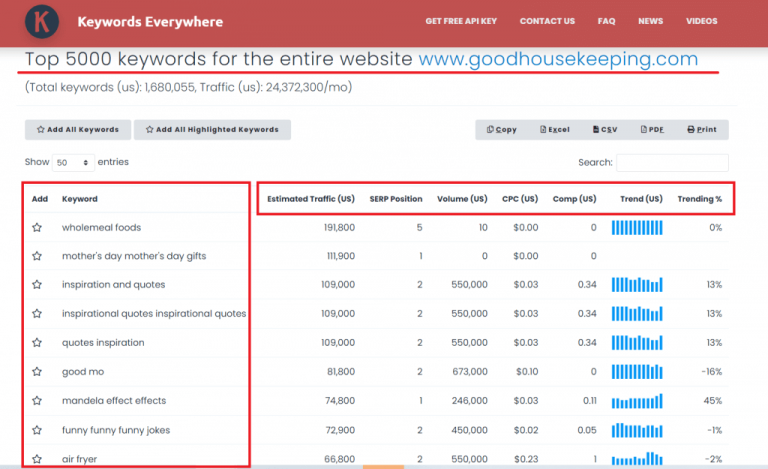Click 'quotes inspiration' keyword text
This screenshot has width=768, height=469.
(103, 343)
